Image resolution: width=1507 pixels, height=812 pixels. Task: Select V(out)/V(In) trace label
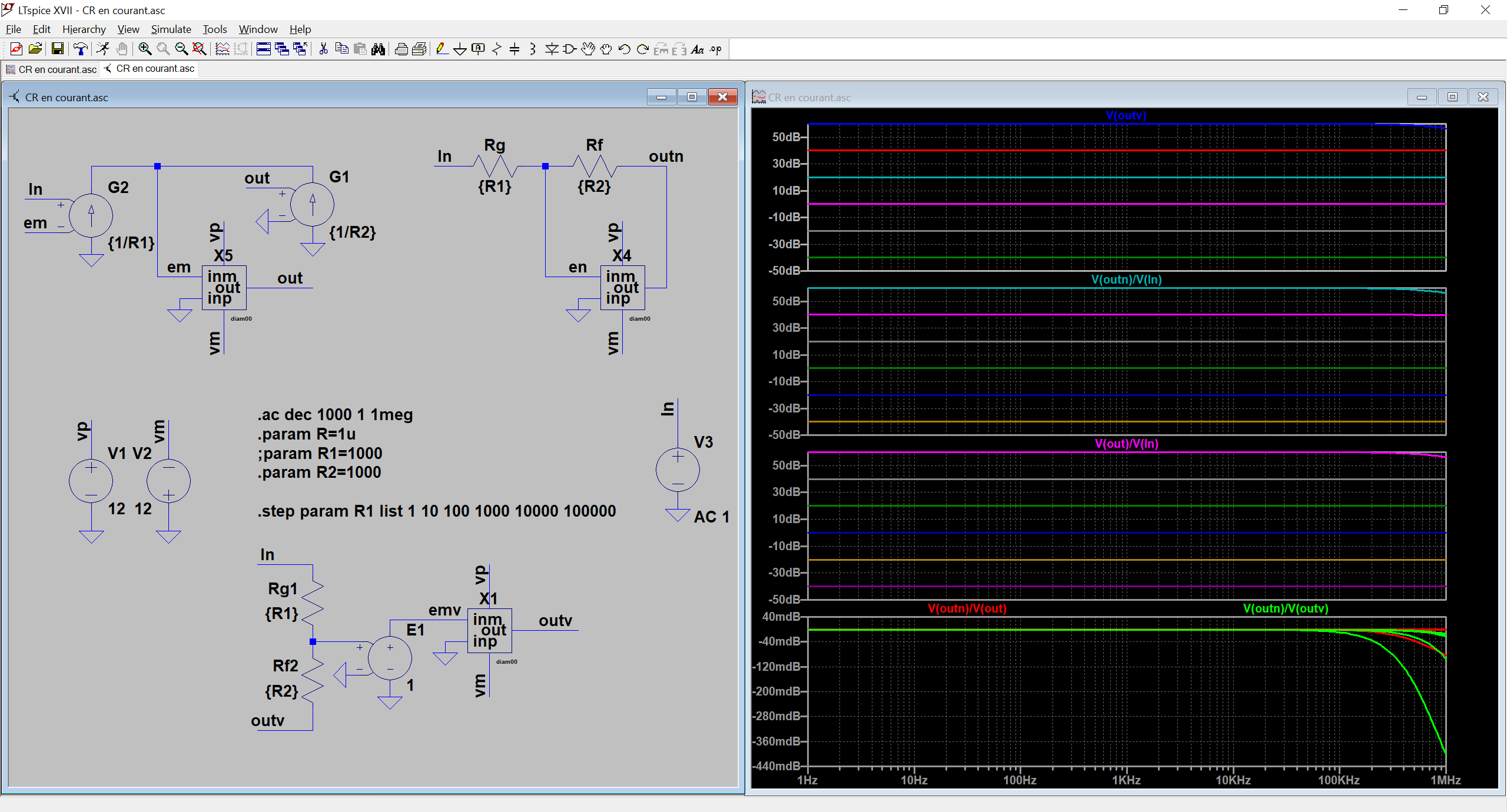[1126, 444]
